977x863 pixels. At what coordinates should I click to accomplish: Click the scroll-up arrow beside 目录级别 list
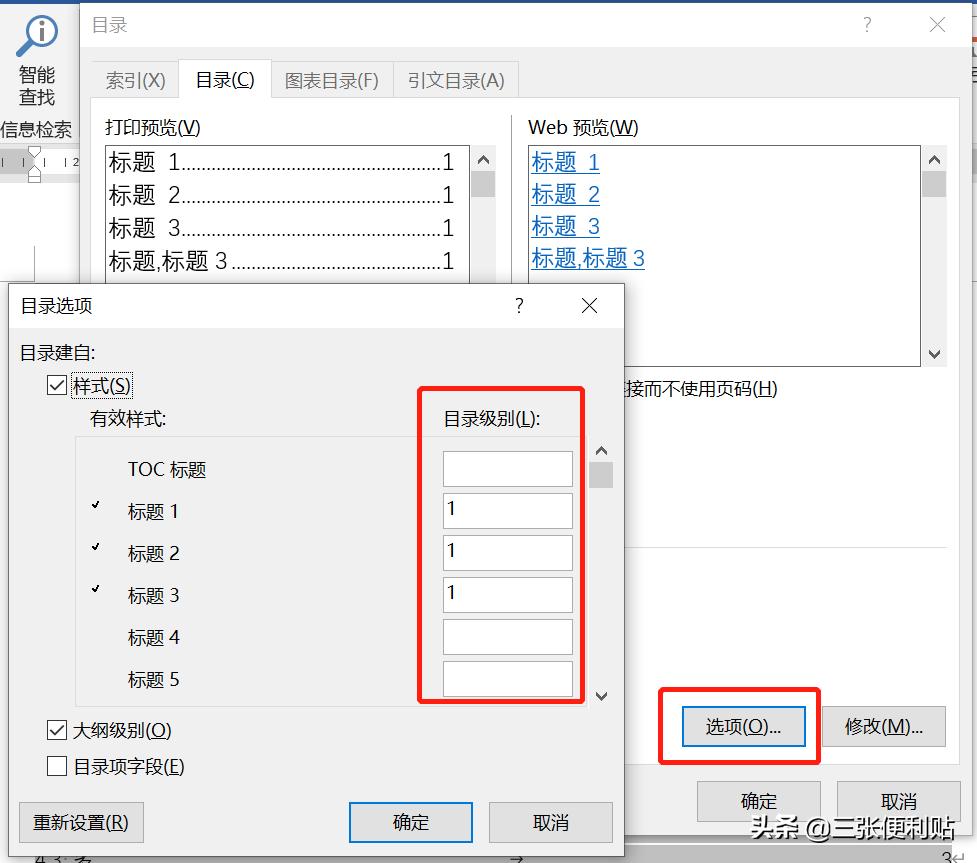(x=601, y=450)
